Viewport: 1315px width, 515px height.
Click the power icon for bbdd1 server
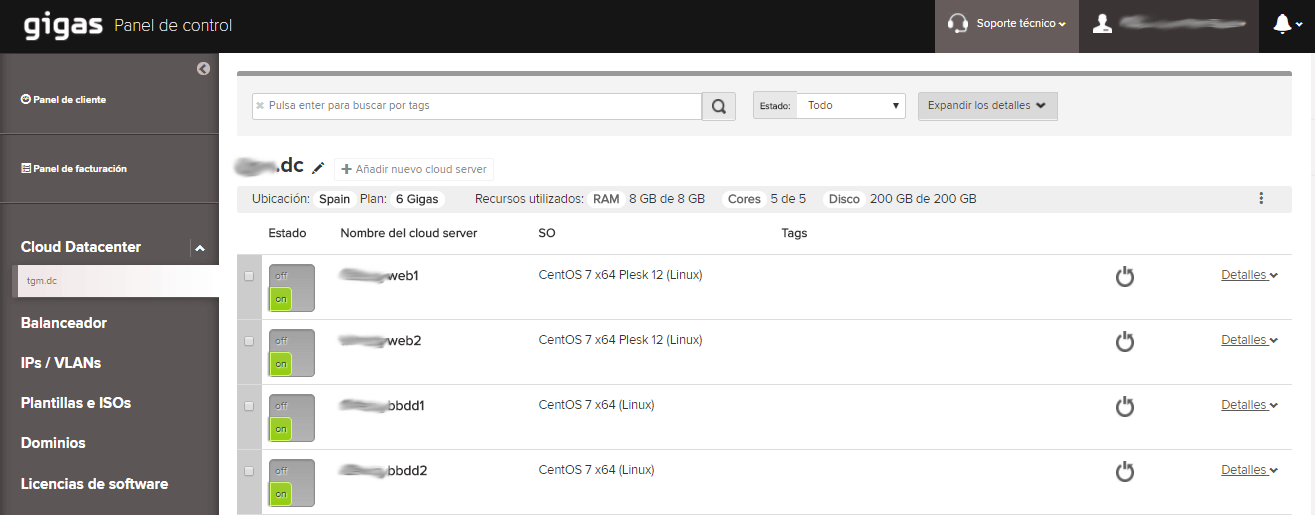point(1125,406)
